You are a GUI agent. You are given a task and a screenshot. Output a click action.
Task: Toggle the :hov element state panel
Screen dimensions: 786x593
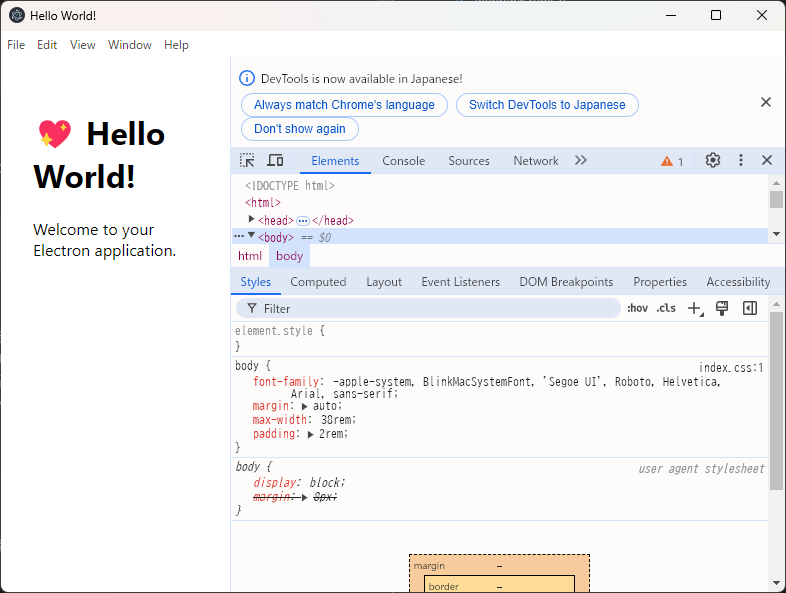tap(638, 308)
